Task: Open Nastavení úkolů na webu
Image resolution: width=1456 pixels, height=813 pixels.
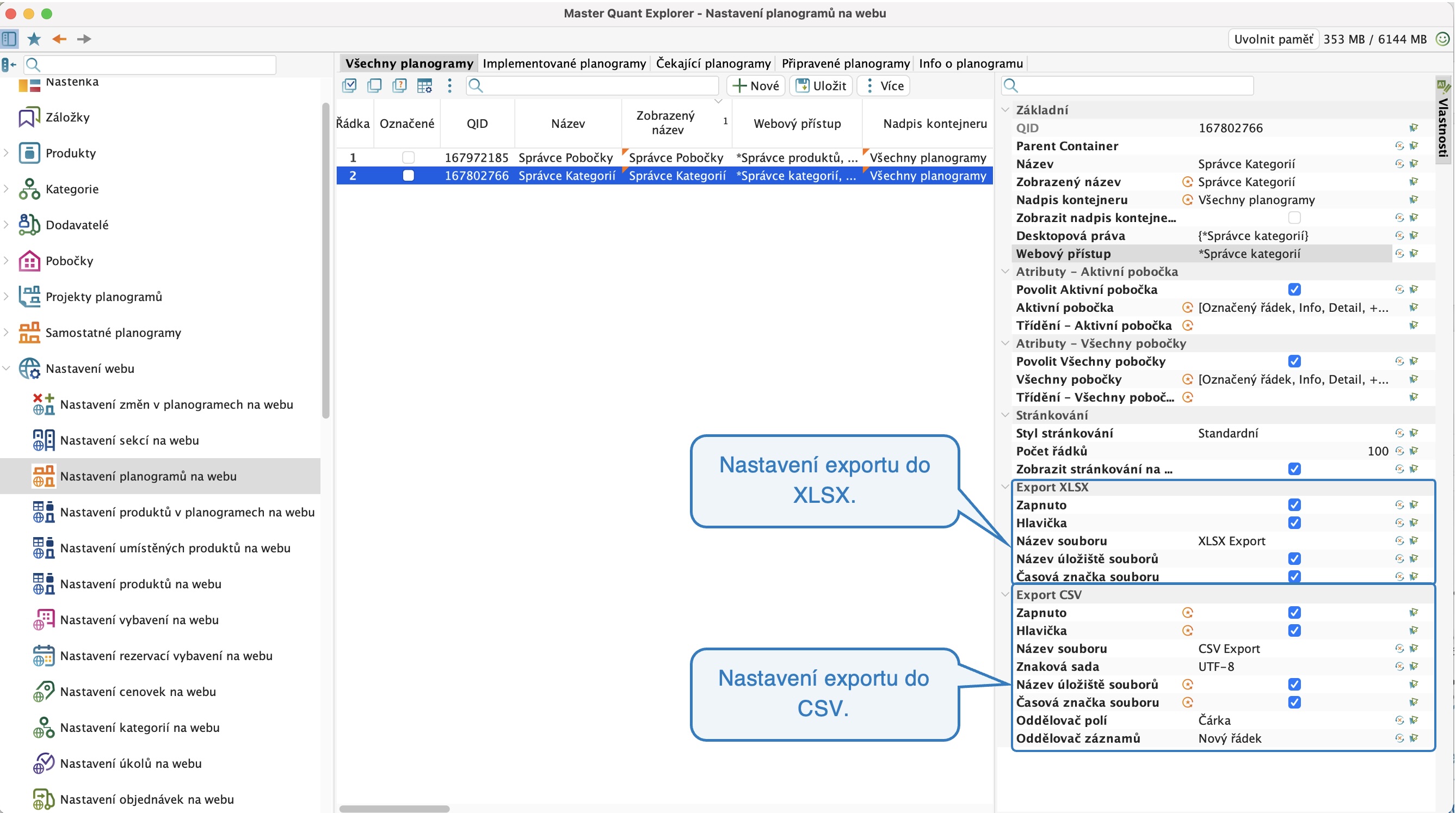Action: pos(131,763)
